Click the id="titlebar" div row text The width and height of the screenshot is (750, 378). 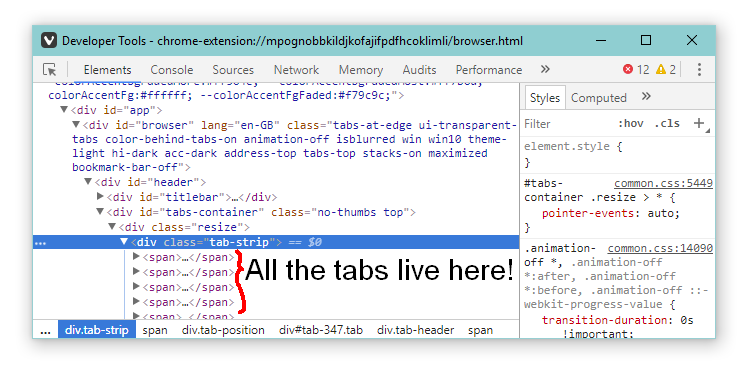point(192,197)
